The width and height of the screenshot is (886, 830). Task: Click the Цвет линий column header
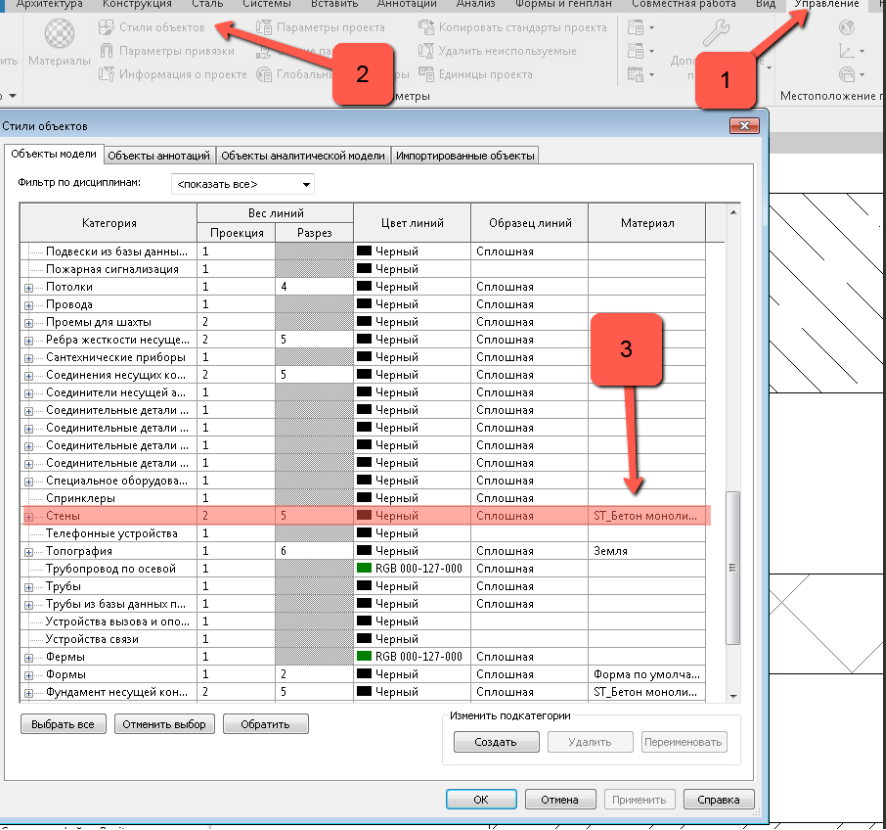click(x=412, y=223)
